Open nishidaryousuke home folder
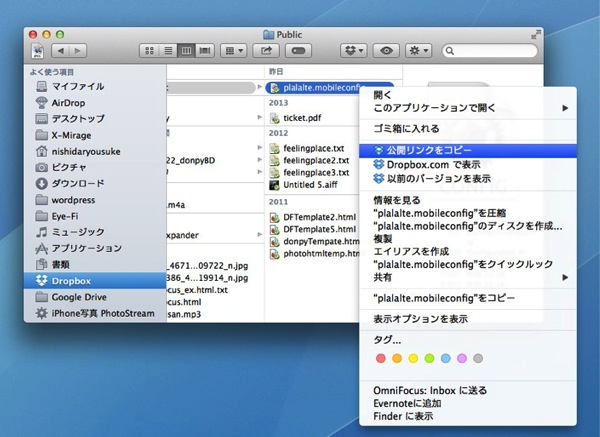Viewport: 600px width, 437px height. [95, 152]
